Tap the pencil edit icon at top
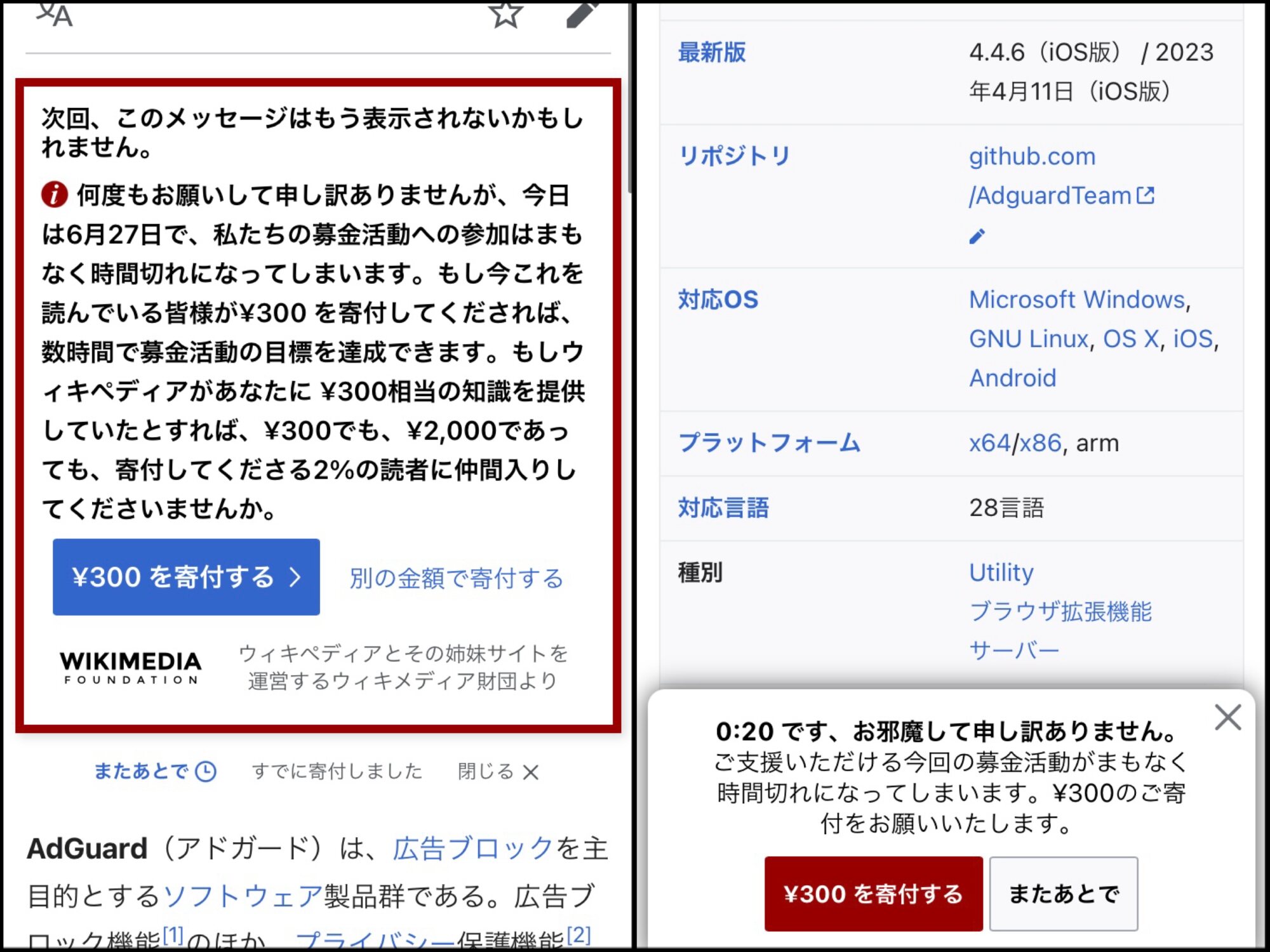The width and height of the screenshot is (1270, 952). [x=582, y=14]
